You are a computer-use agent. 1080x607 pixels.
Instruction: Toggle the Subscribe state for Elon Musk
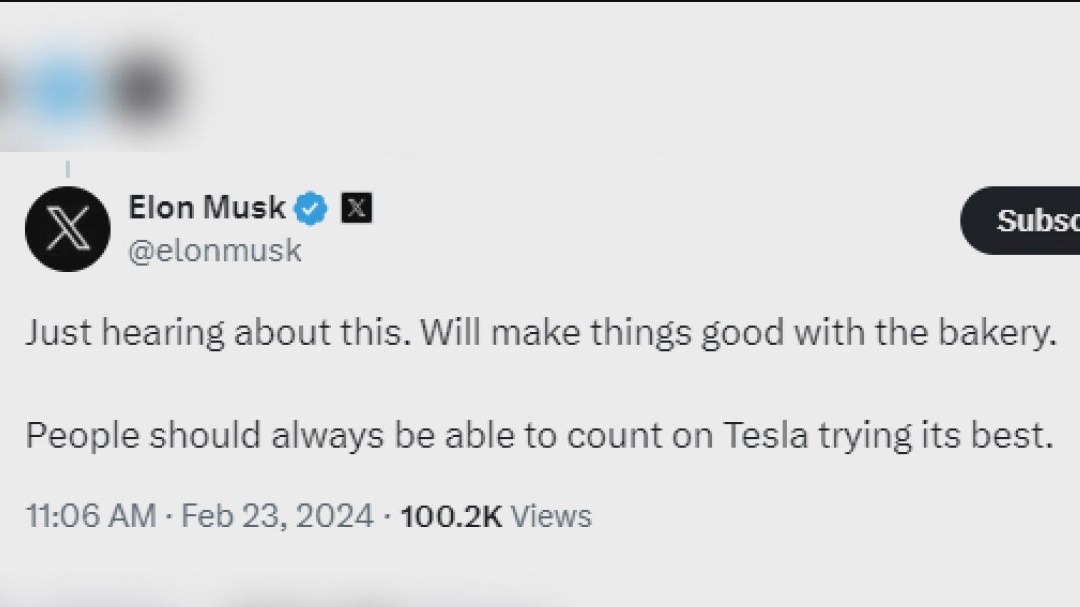pos(1030,221)
